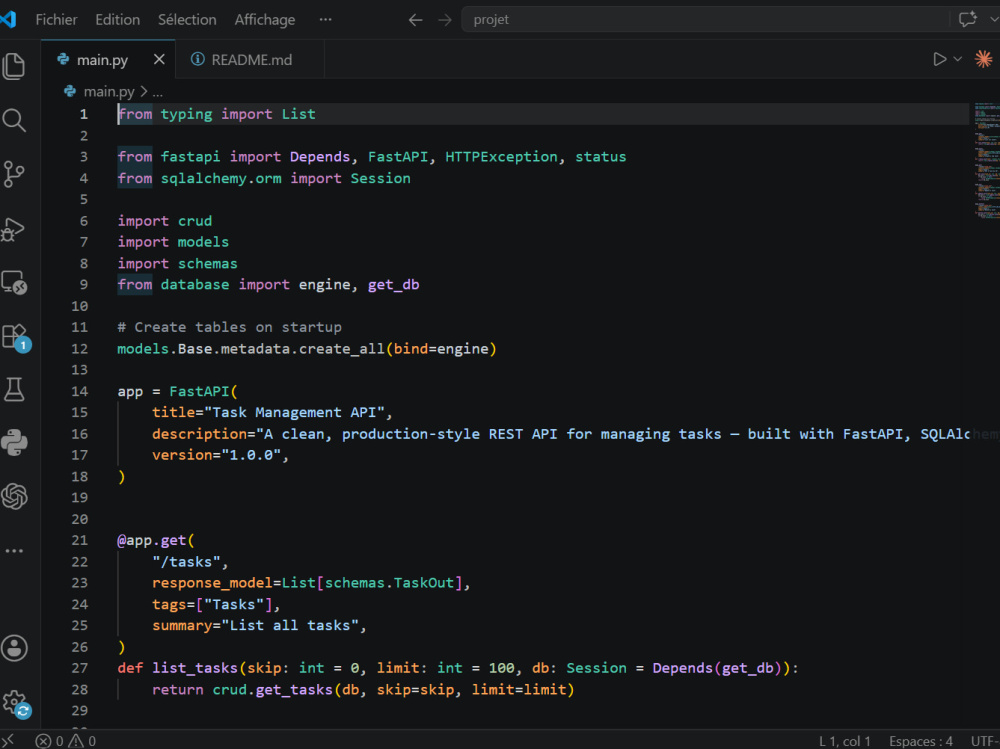The width and height of the screenshot is (1000, 749).
Task: Click main.py in the breadcrumb
Action: (109, 92)
